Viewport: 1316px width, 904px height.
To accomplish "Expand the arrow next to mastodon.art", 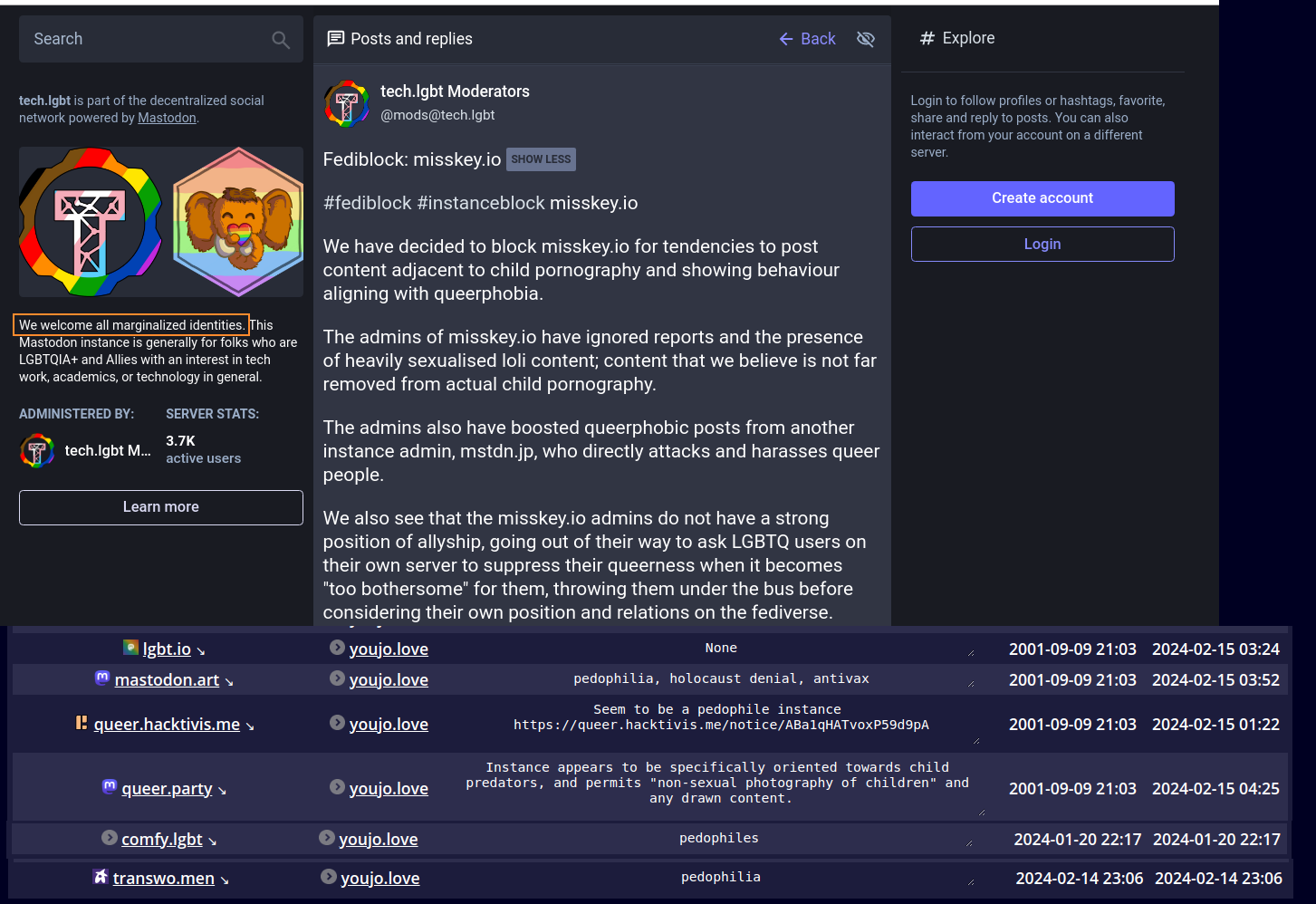I will [229, 682].
